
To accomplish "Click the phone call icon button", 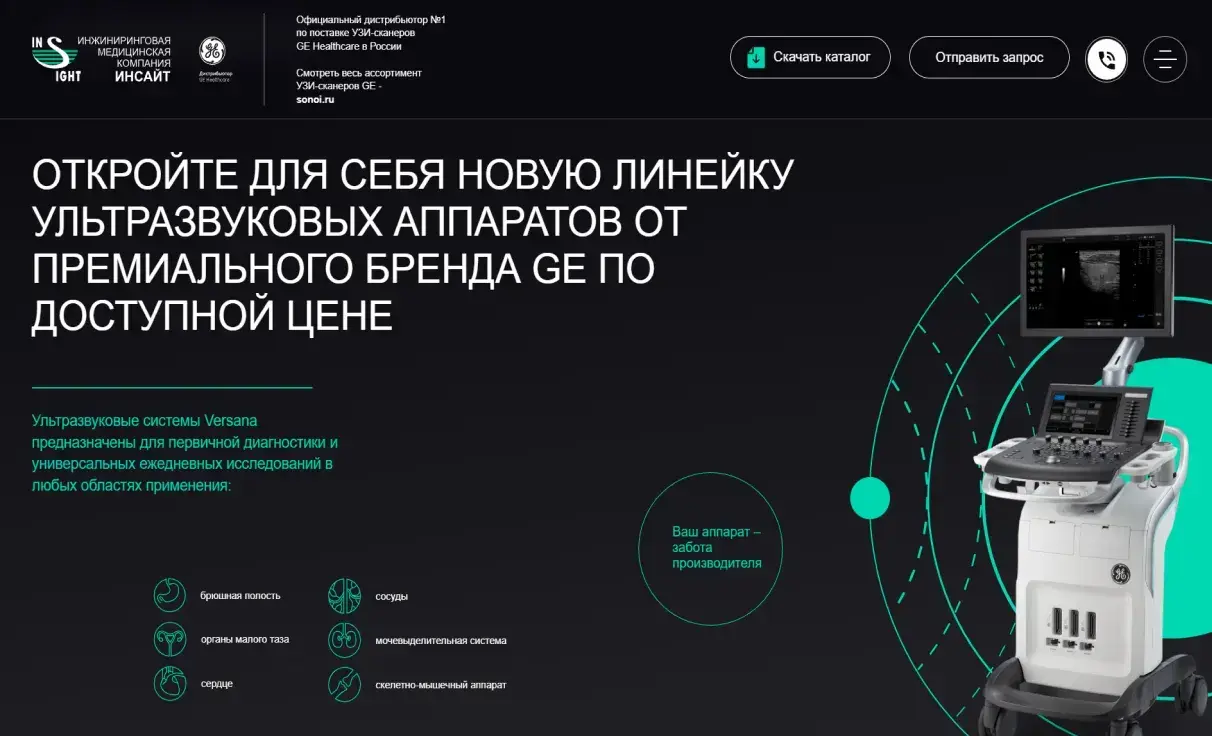I will pyautogui.click(x=1107, y=59).
